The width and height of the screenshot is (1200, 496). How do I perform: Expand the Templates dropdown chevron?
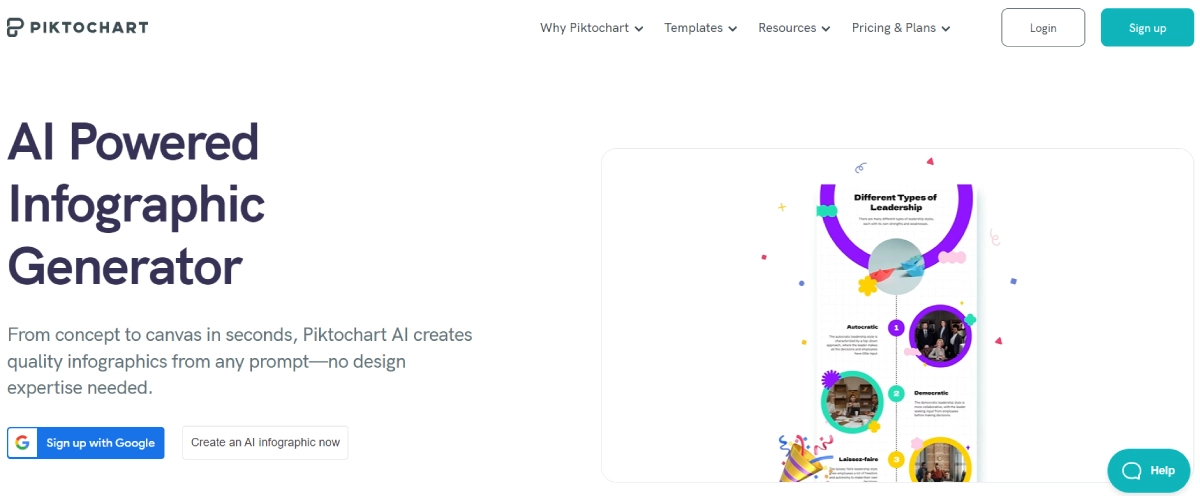tap(733, 29)
